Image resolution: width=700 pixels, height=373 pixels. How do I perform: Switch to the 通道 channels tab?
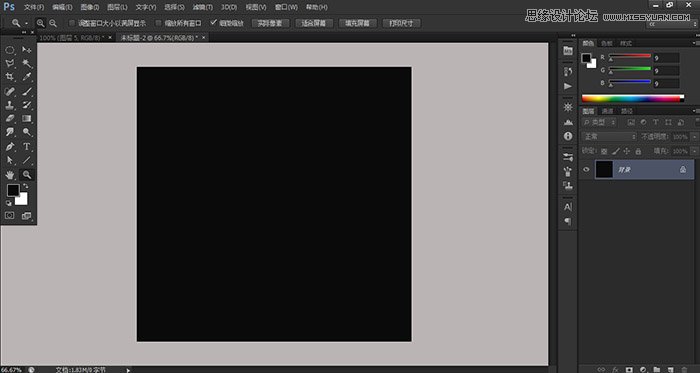[x=607, y=111]
